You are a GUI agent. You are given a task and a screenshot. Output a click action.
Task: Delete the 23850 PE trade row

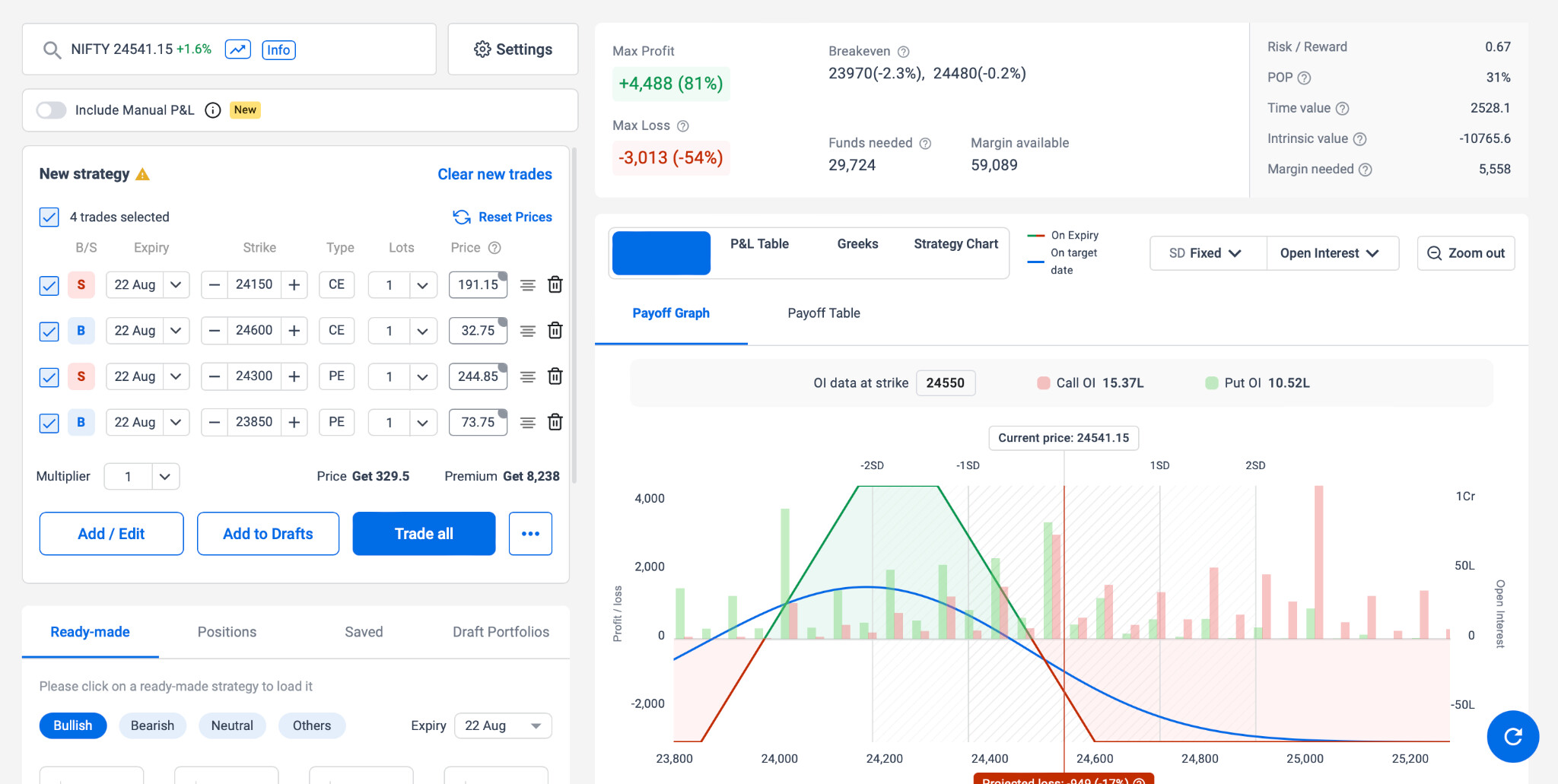coord(555,422)
